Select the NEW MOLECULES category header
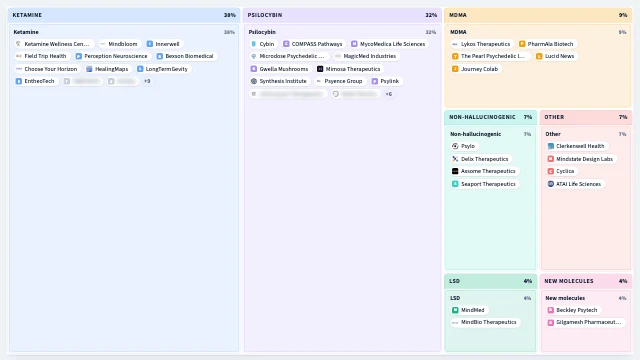Viewport: 640px width, 360px height. [586, 281]
